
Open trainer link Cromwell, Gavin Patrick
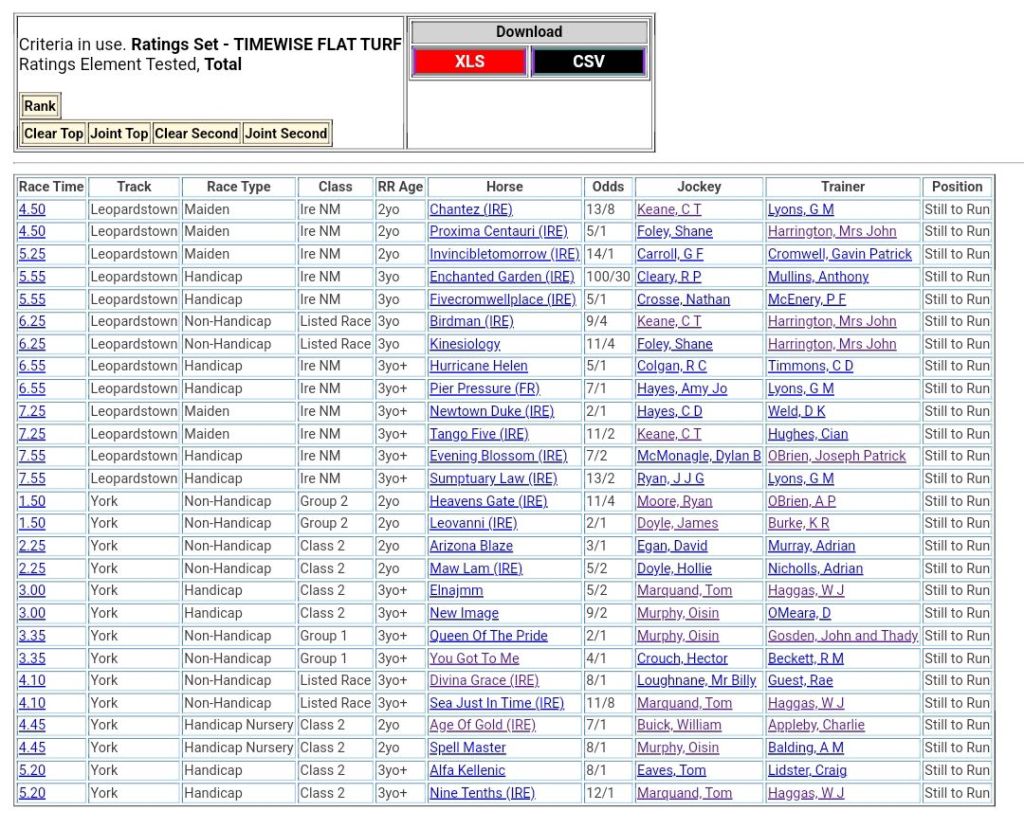tap(839, 254)
